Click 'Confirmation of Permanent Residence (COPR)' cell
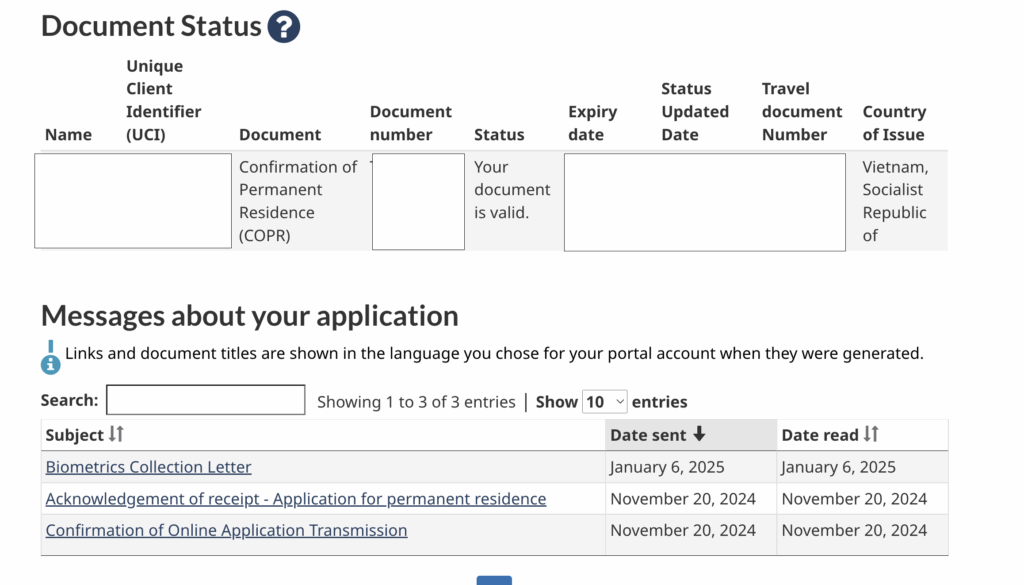 pyautogui.click(x=298, y=201)
